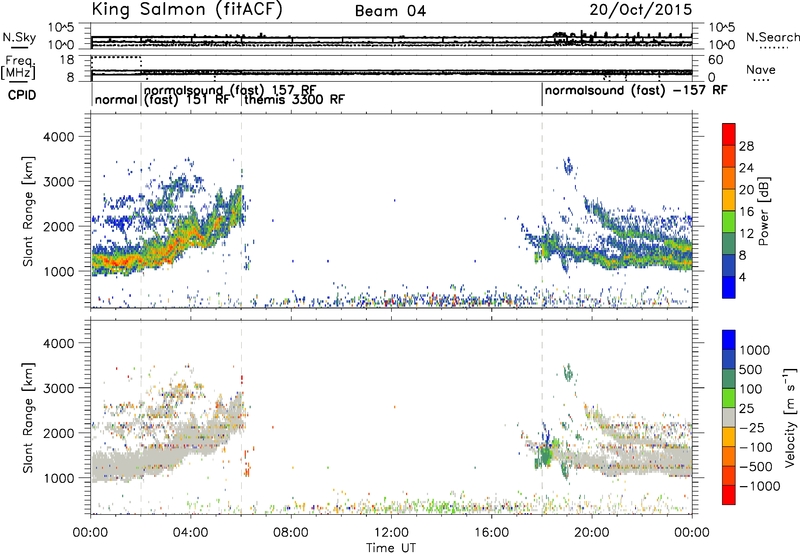This screenshot has width=800, height=554.
Task: Click the red top of the power colorbar
Action: coord(729,134)
